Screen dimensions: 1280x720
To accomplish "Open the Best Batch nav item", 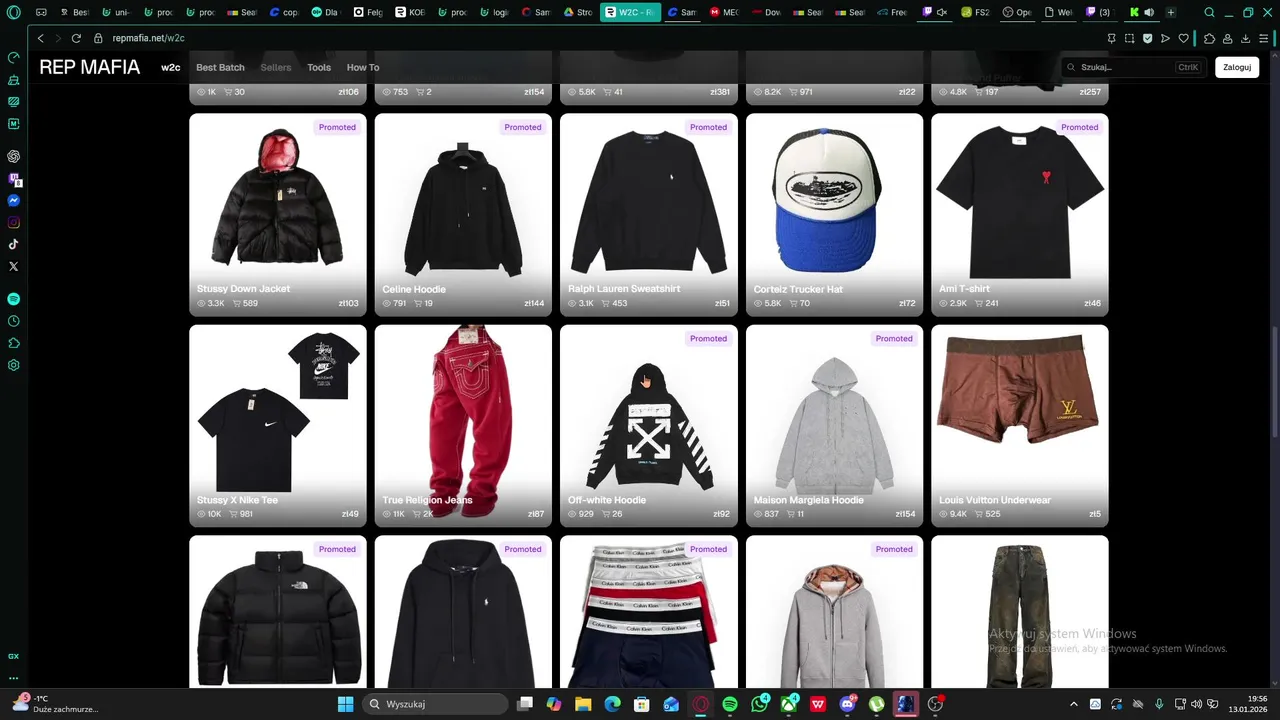I will pos(220,67).
